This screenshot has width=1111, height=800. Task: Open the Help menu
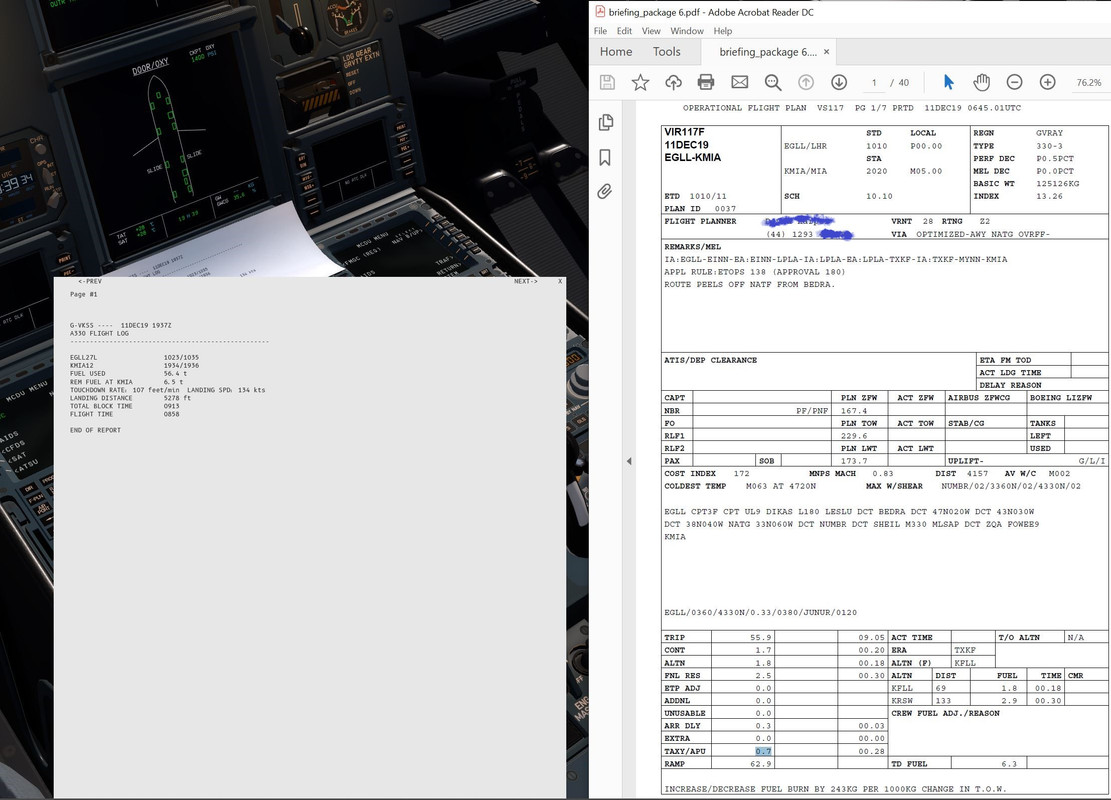[723, 31]
